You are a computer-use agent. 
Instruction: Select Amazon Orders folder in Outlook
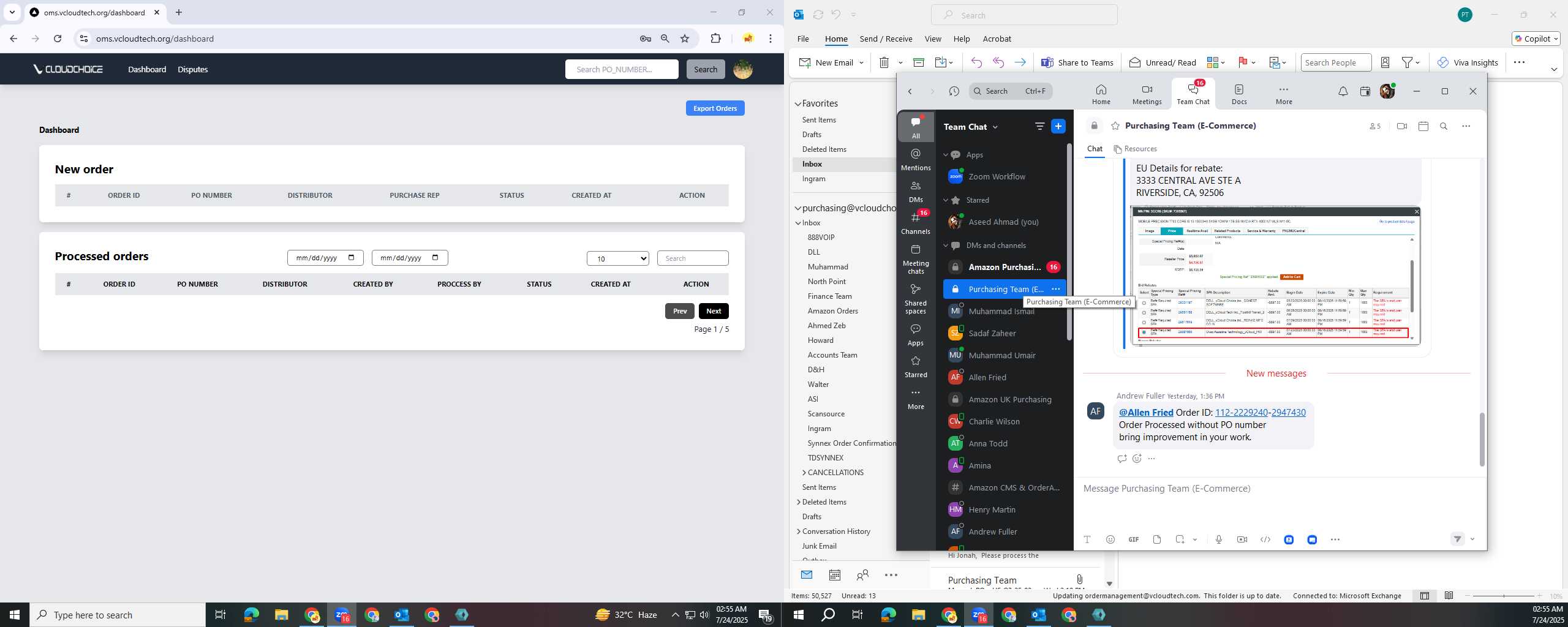click(x=832, y=311)
